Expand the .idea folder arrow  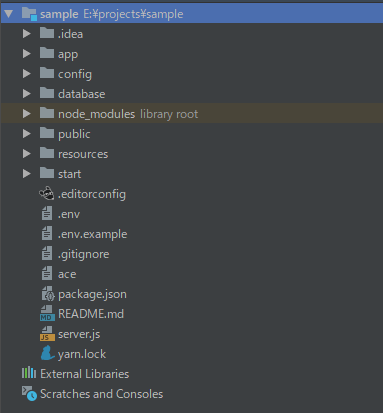(27, 34)
